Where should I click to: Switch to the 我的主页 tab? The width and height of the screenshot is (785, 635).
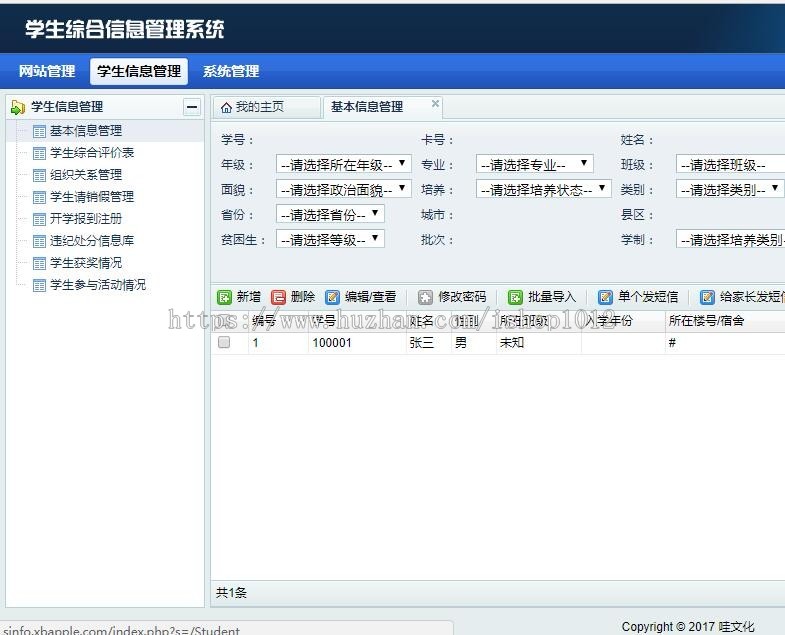[267, 107]
